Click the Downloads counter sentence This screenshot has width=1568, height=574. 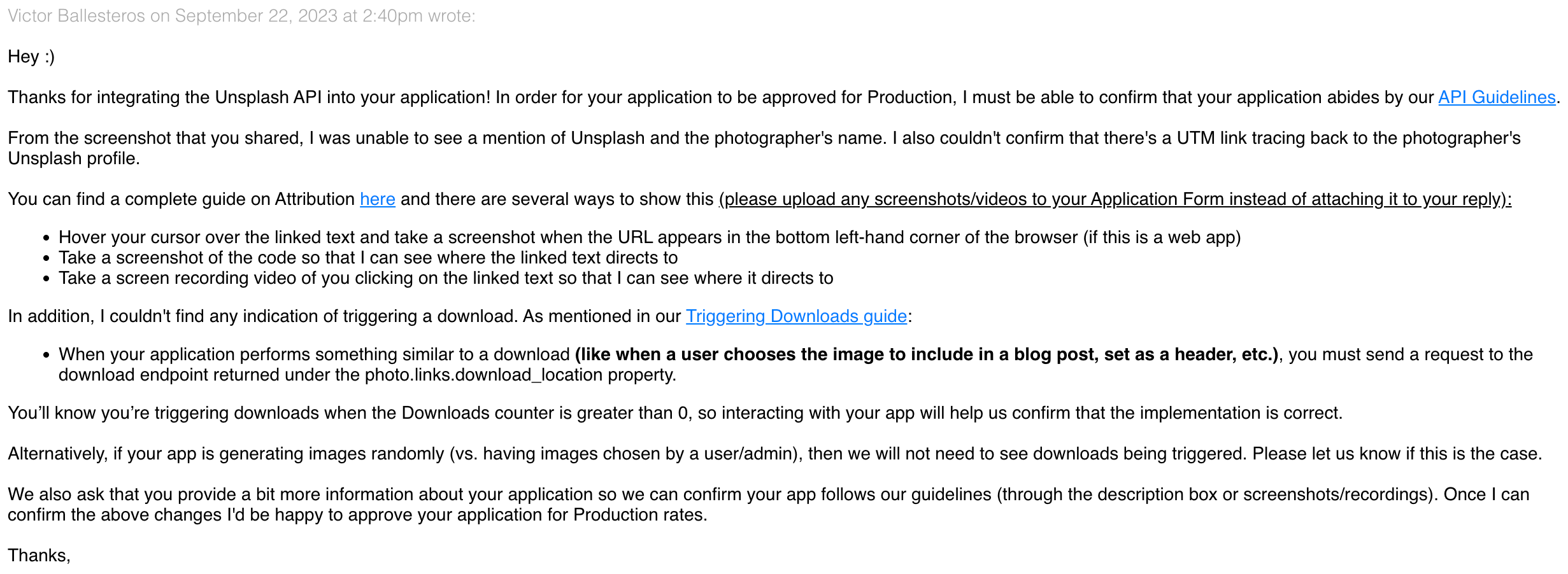tap(675, 413)
